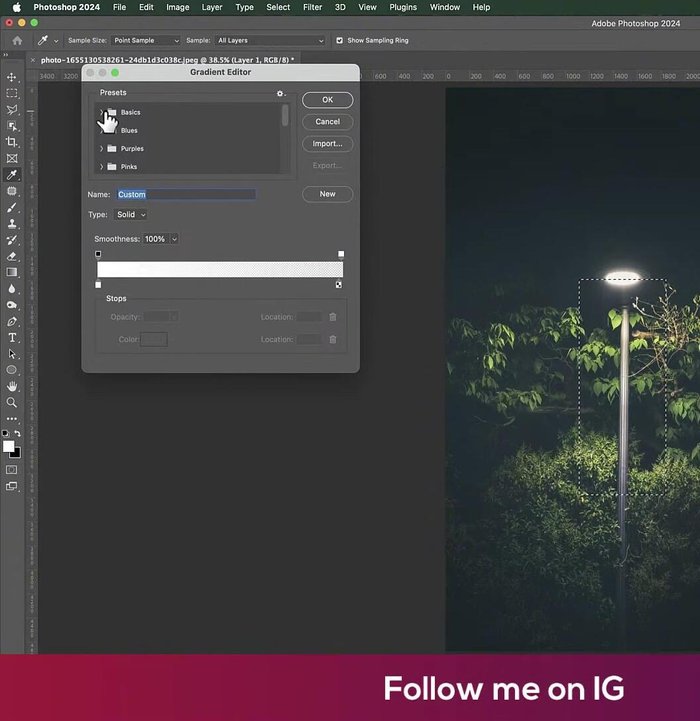Pick the Type tool in toolbar

click(x=12, y=338)
